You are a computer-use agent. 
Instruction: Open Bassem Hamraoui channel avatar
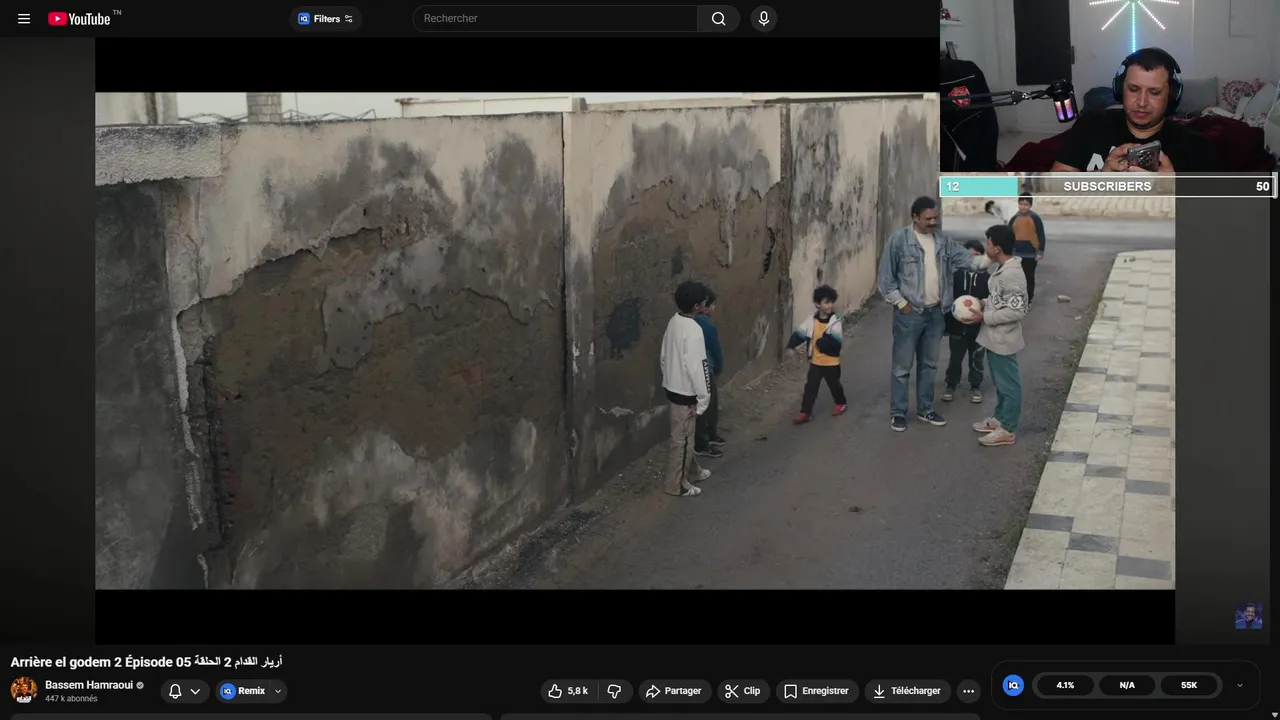(24, 690)
